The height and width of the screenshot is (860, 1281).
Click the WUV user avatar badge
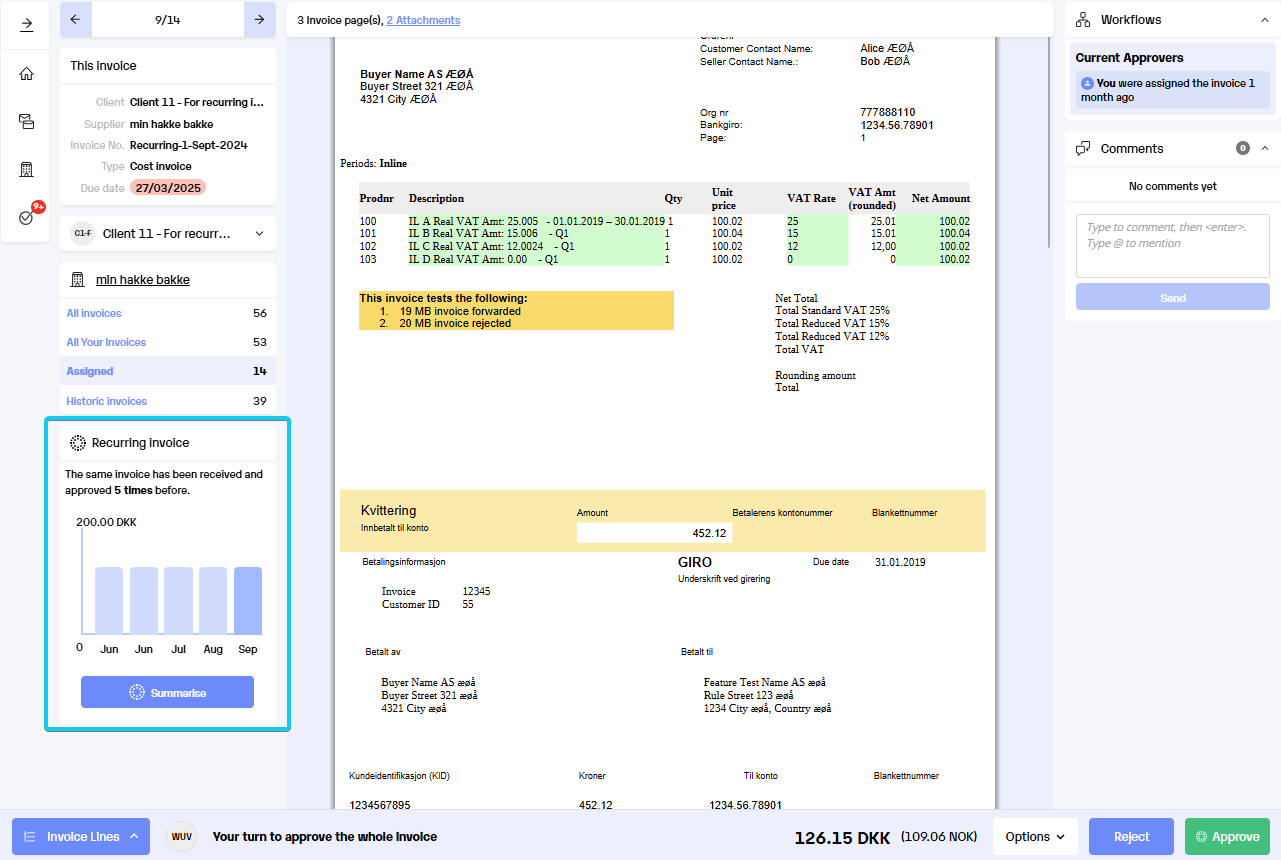coord(181,837)
